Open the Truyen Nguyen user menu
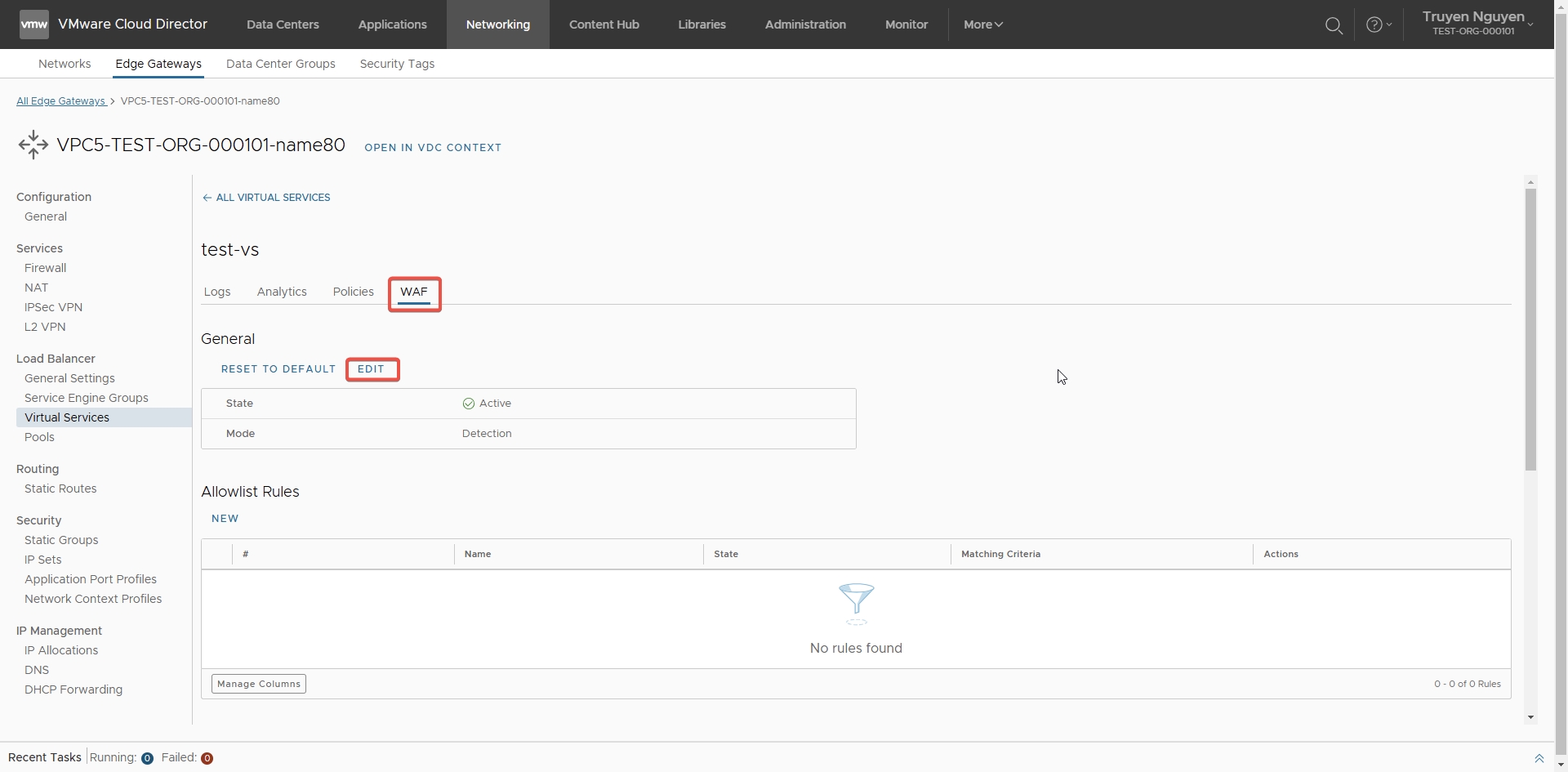1568x772 pixels. click(x=1477, y=24)
